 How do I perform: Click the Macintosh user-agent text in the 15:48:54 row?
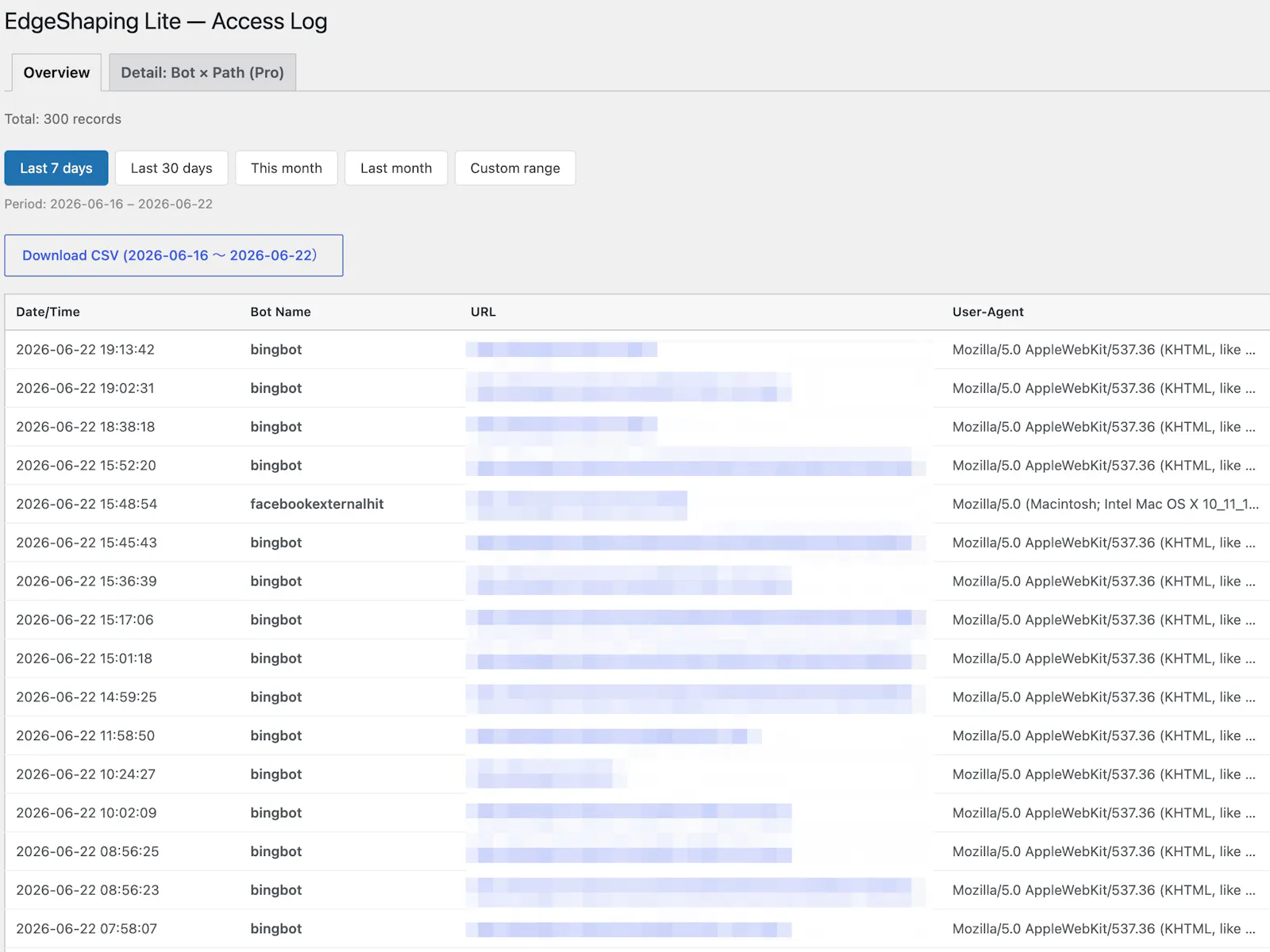[1105, 504]
